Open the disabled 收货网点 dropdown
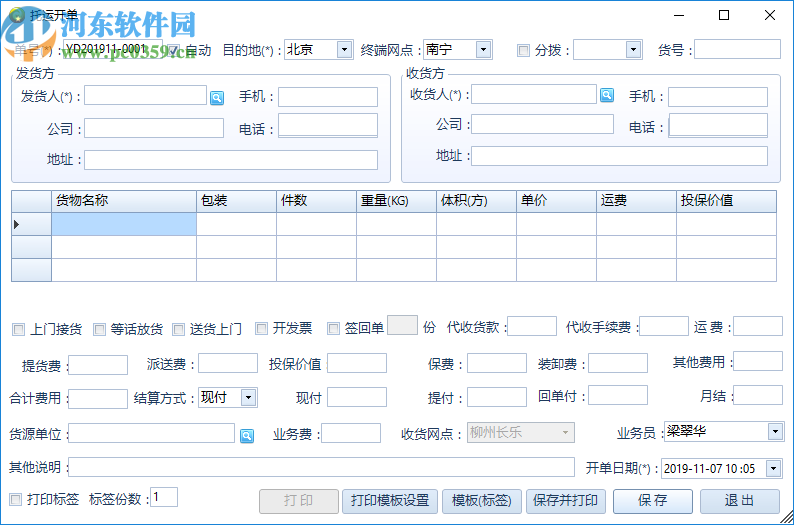 point(565,433)
